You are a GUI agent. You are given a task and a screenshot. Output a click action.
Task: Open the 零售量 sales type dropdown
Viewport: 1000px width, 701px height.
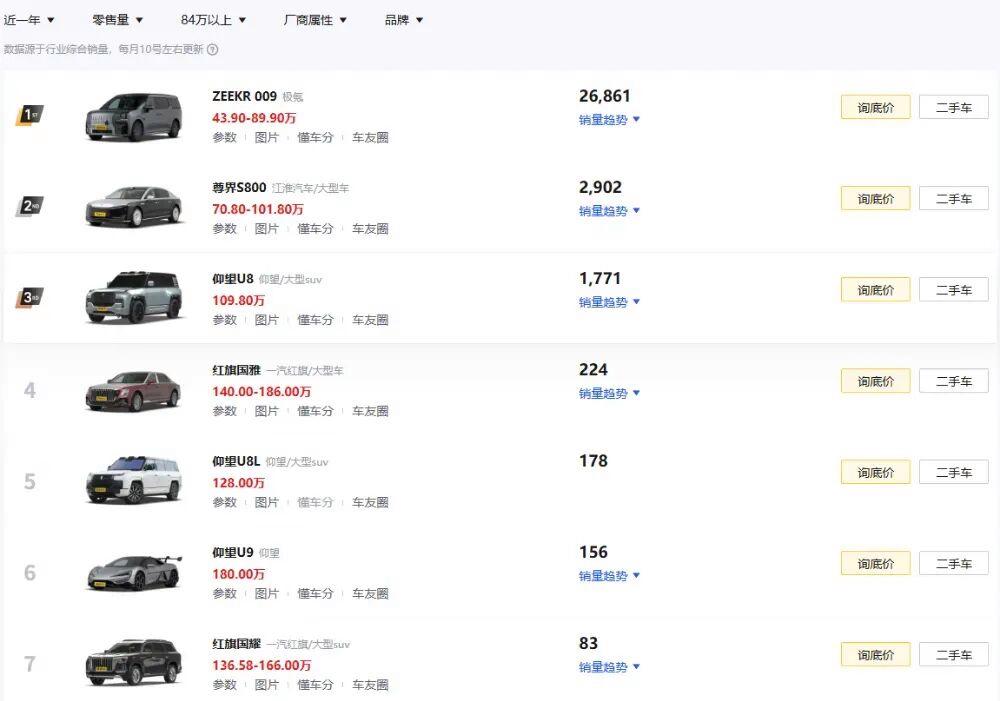(x=117, y=20)
